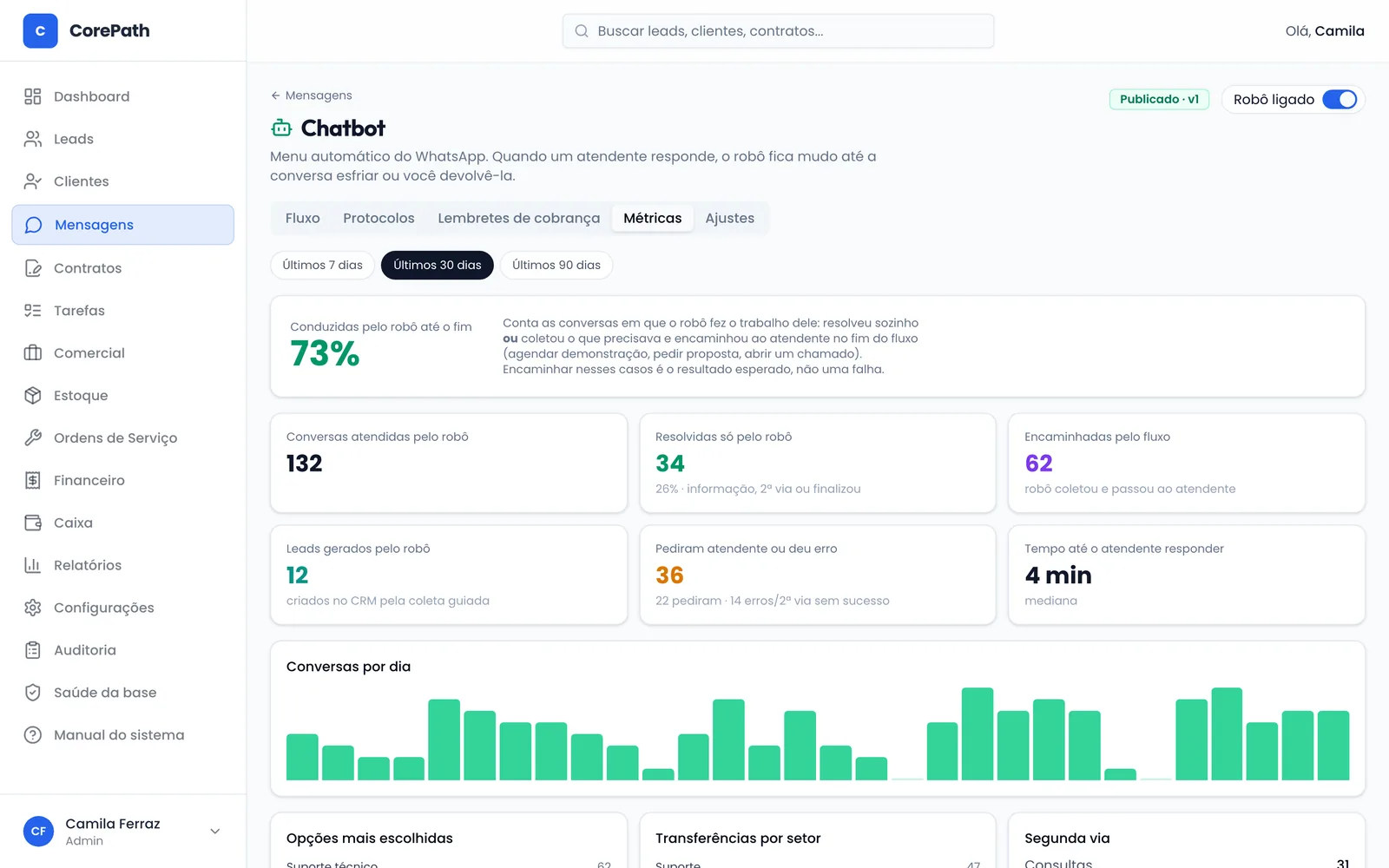Click the 36 pediram atendente value
The height and width of the screenshot is (868, 1389).
point(669,575)
